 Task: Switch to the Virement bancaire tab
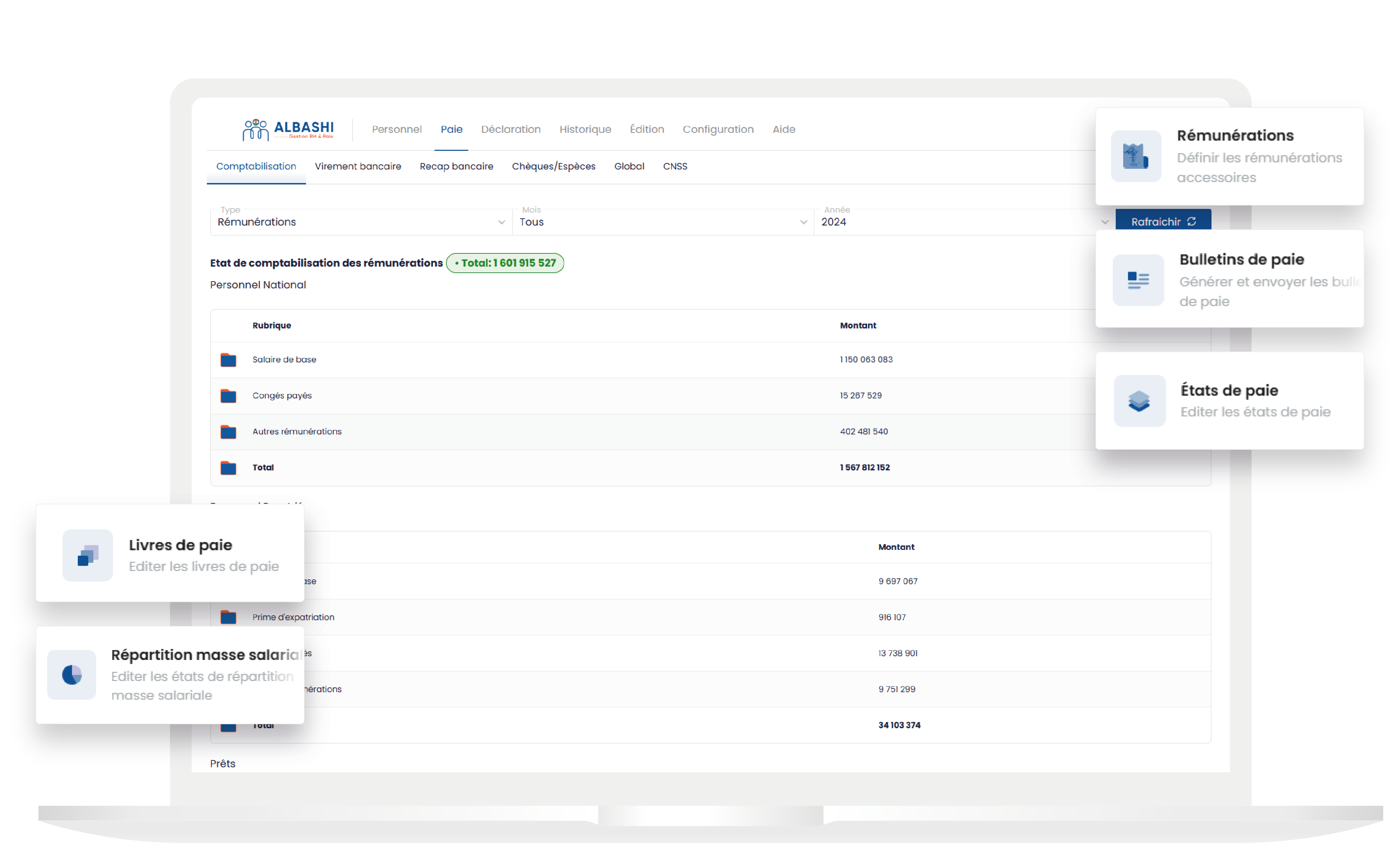point(358,166)
